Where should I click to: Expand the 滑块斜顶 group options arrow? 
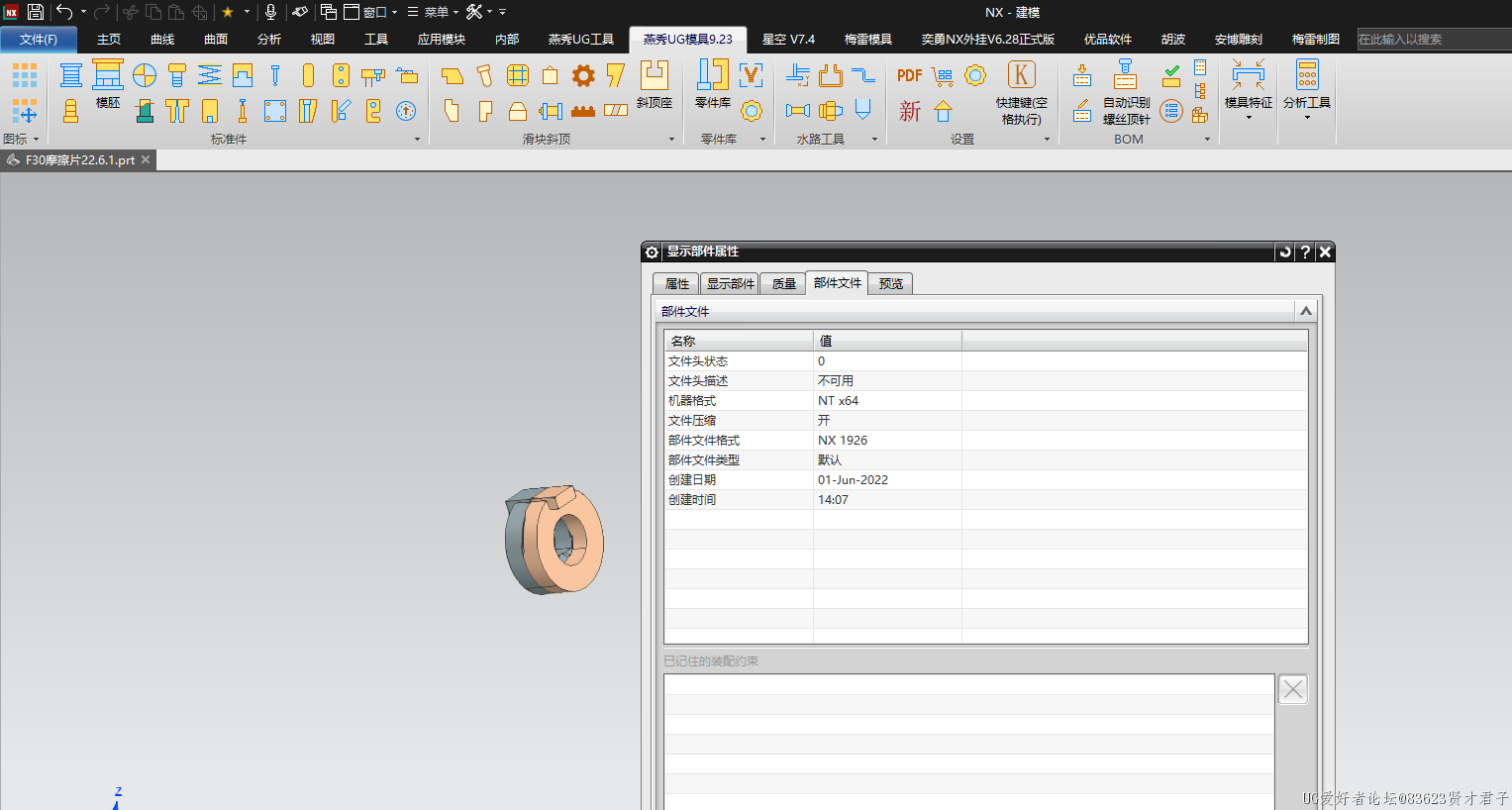(671, 140)
